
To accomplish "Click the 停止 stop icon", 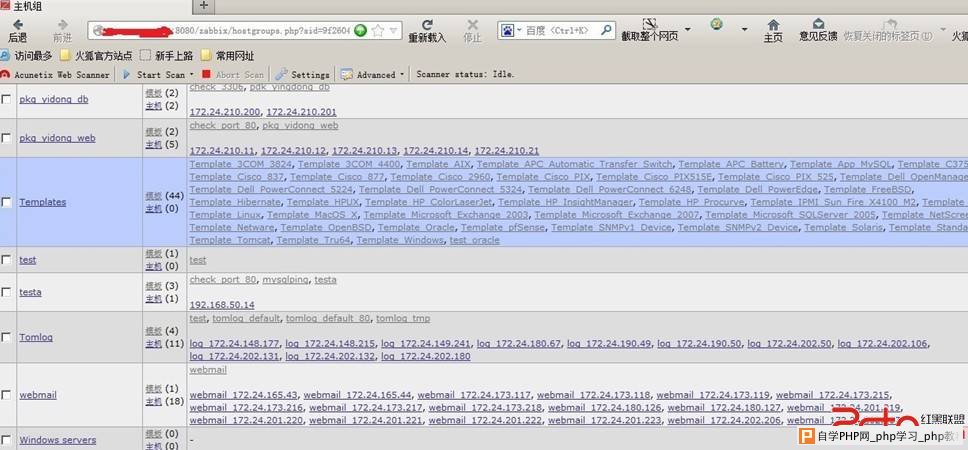I will 472,25.
